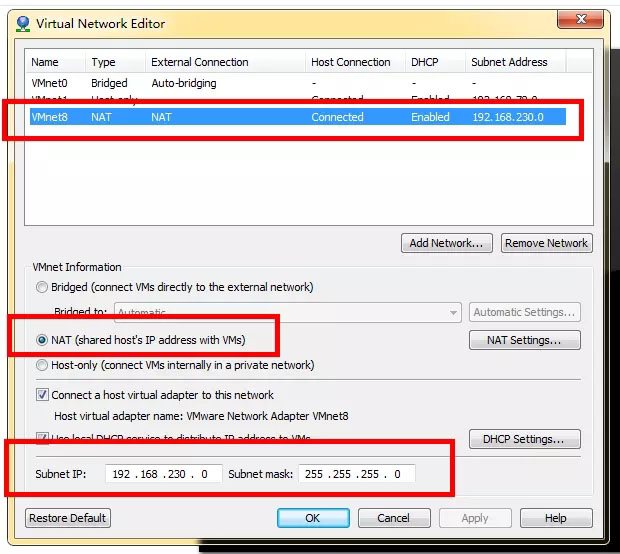Click into the Subnet IP field

click(163, 474)
